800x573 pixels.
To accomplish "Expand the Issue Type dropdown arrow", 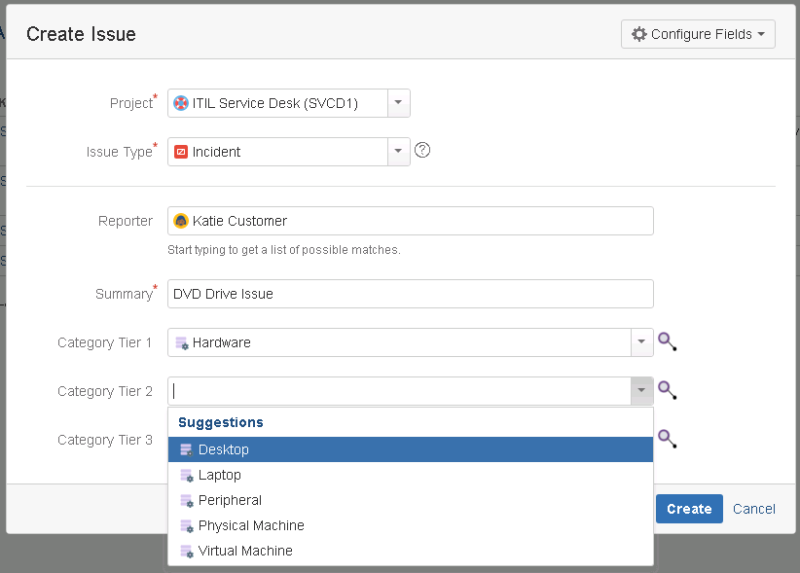I will tap(398, 152).
